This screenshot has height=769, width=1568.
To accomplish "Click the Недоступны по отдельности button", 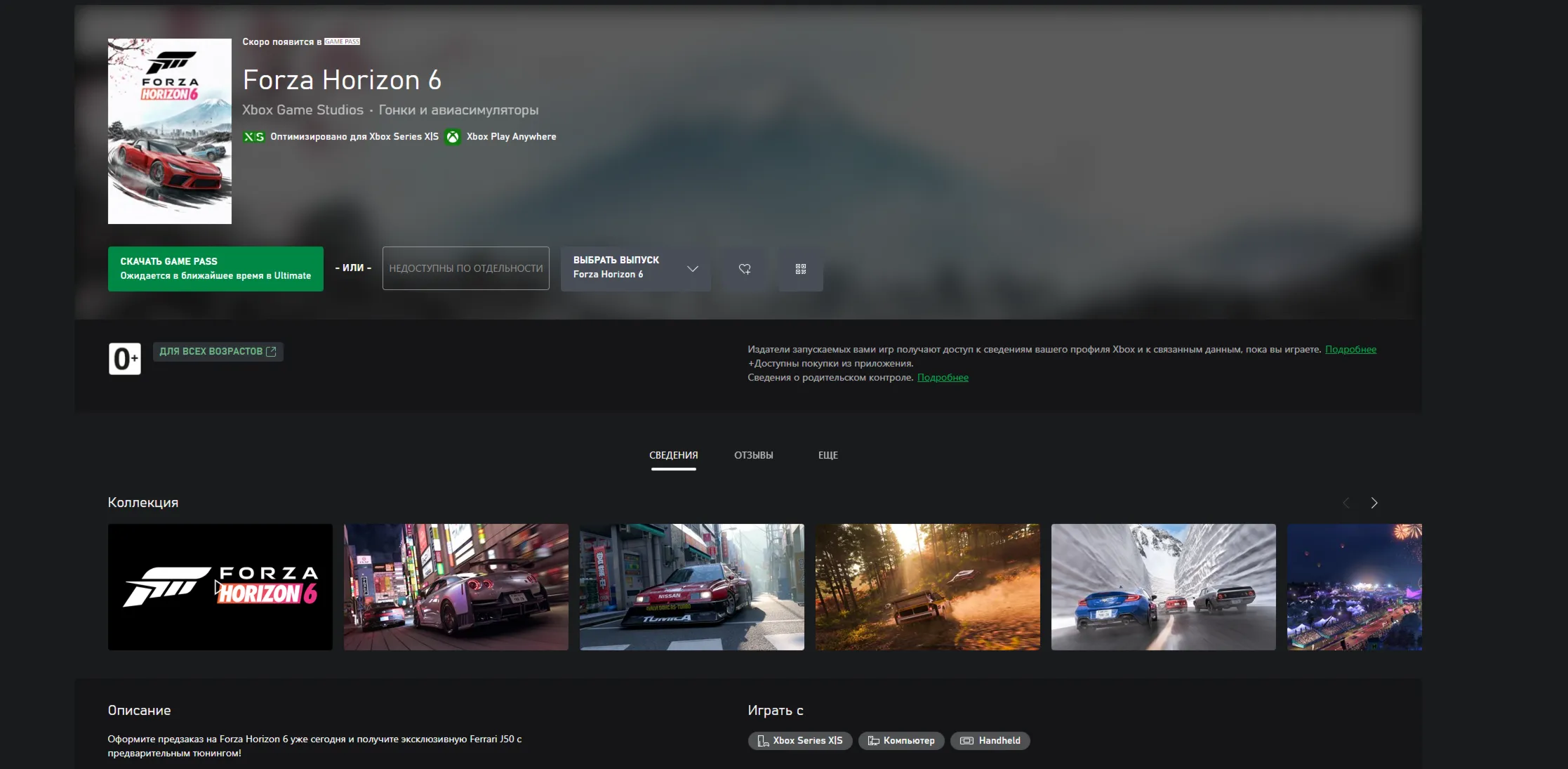I will point(466,268).
